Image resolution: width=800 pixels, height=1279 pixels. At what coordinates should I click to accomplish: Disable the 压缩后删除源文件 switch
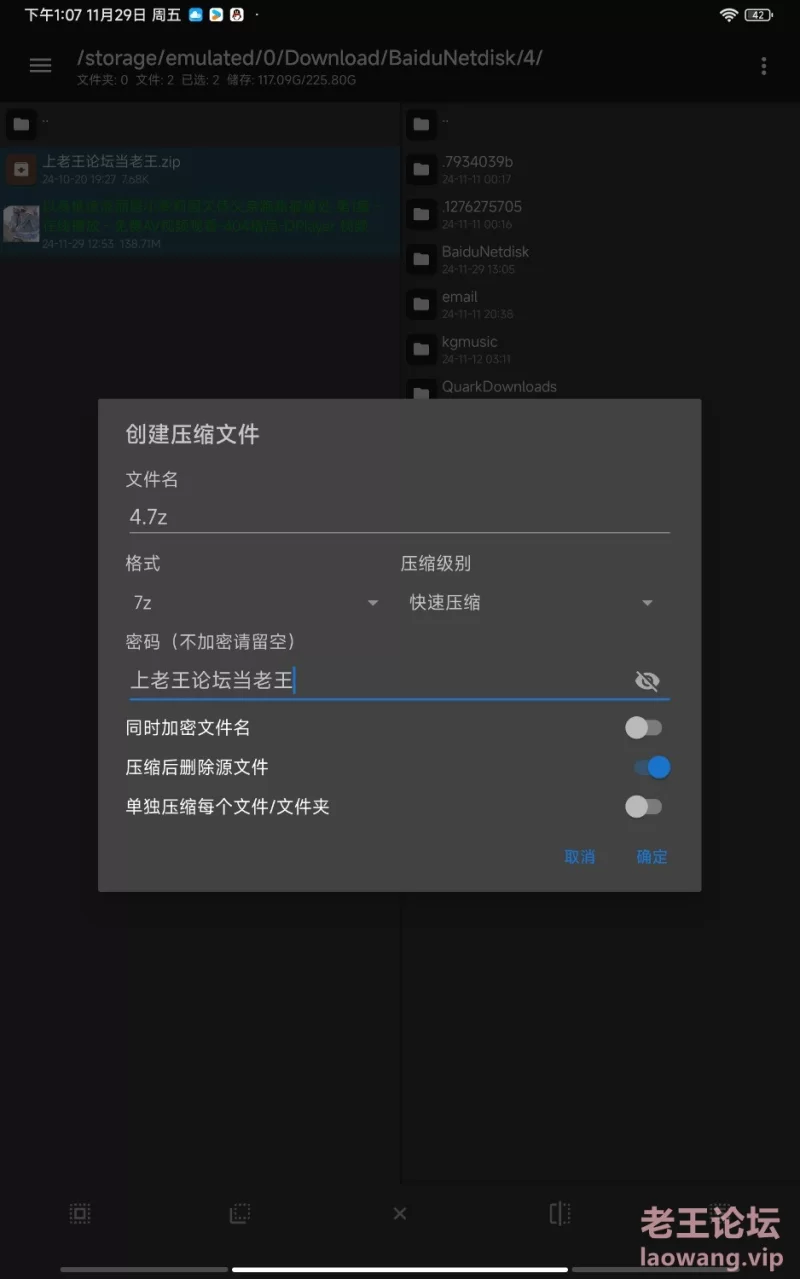pos(651,767)
